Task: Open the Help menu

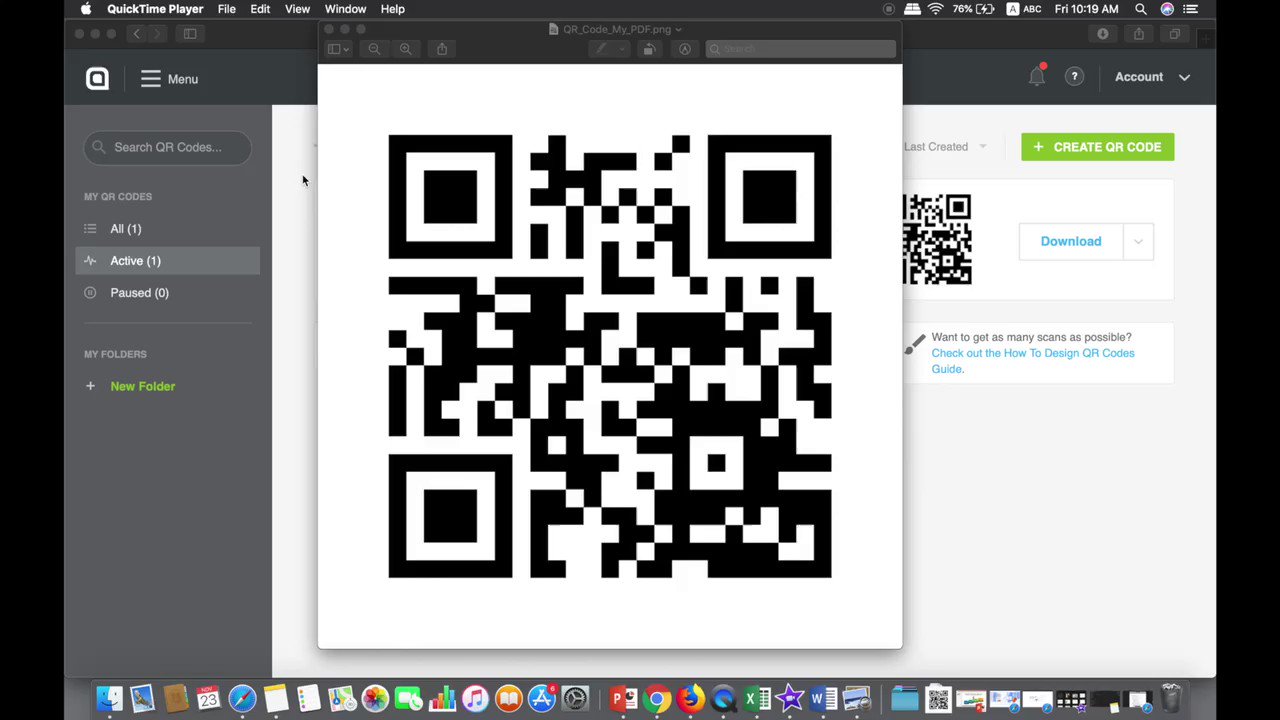Action: (x=392, y=9)
